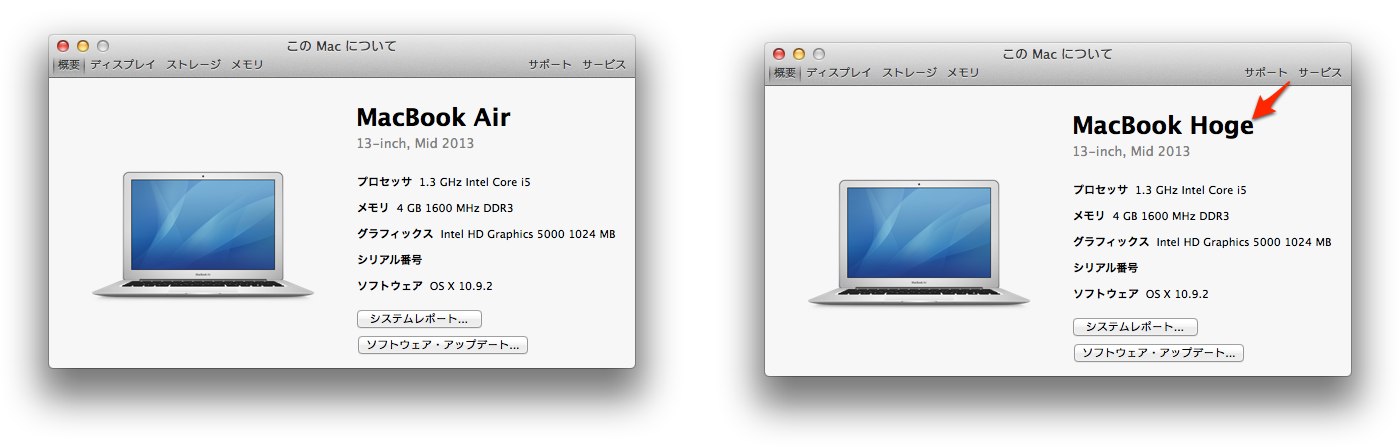Click "1.3 GHz Intel Core i5" in MacBook Air window
1400x447 pixels.
(x=474, y=182)
